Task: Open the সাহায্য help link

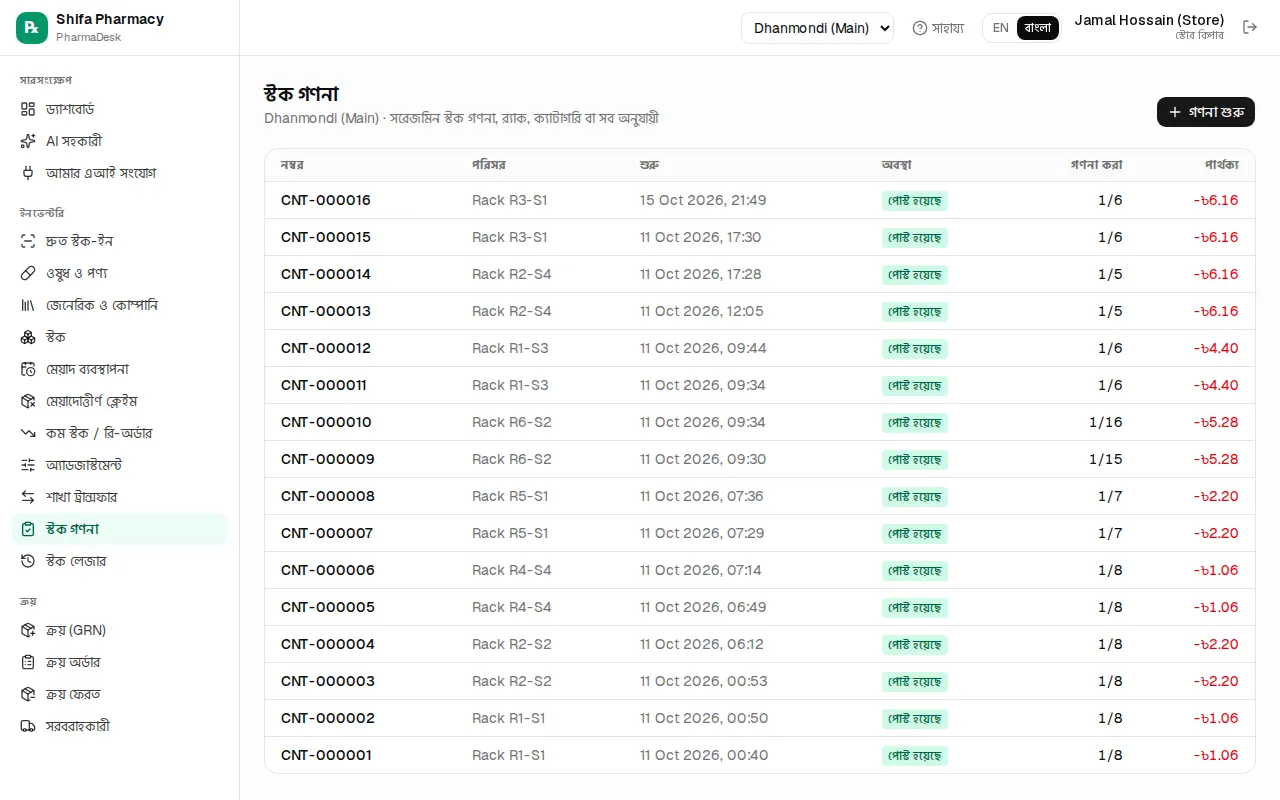Action: click(x=938, y=28)
